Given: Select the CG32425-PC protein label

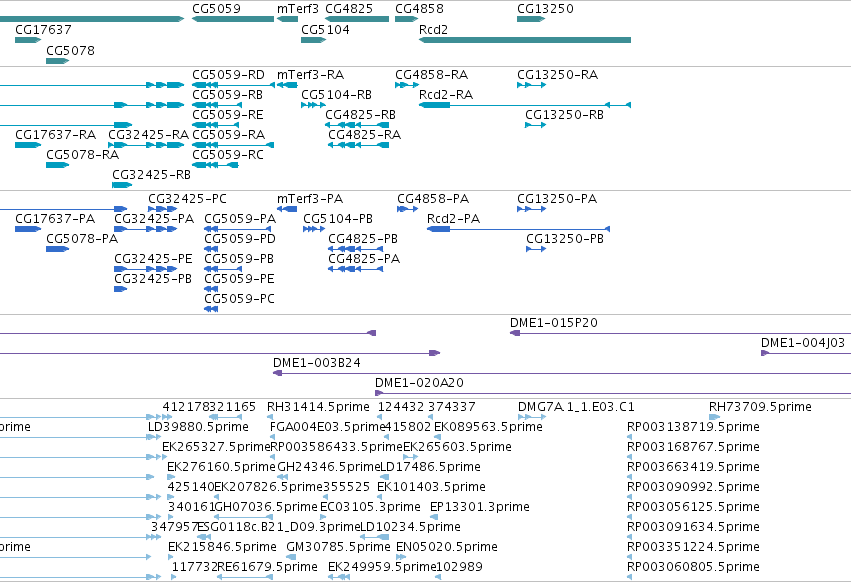Looking at the screenshot, I should 188,199.
